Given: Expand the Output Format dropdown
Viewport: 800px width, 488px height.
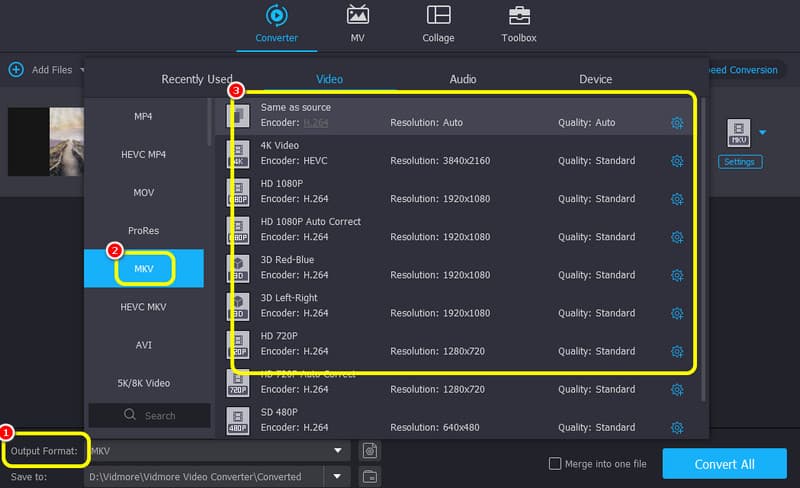Looking at the screenshot, I should click(338, 451).
